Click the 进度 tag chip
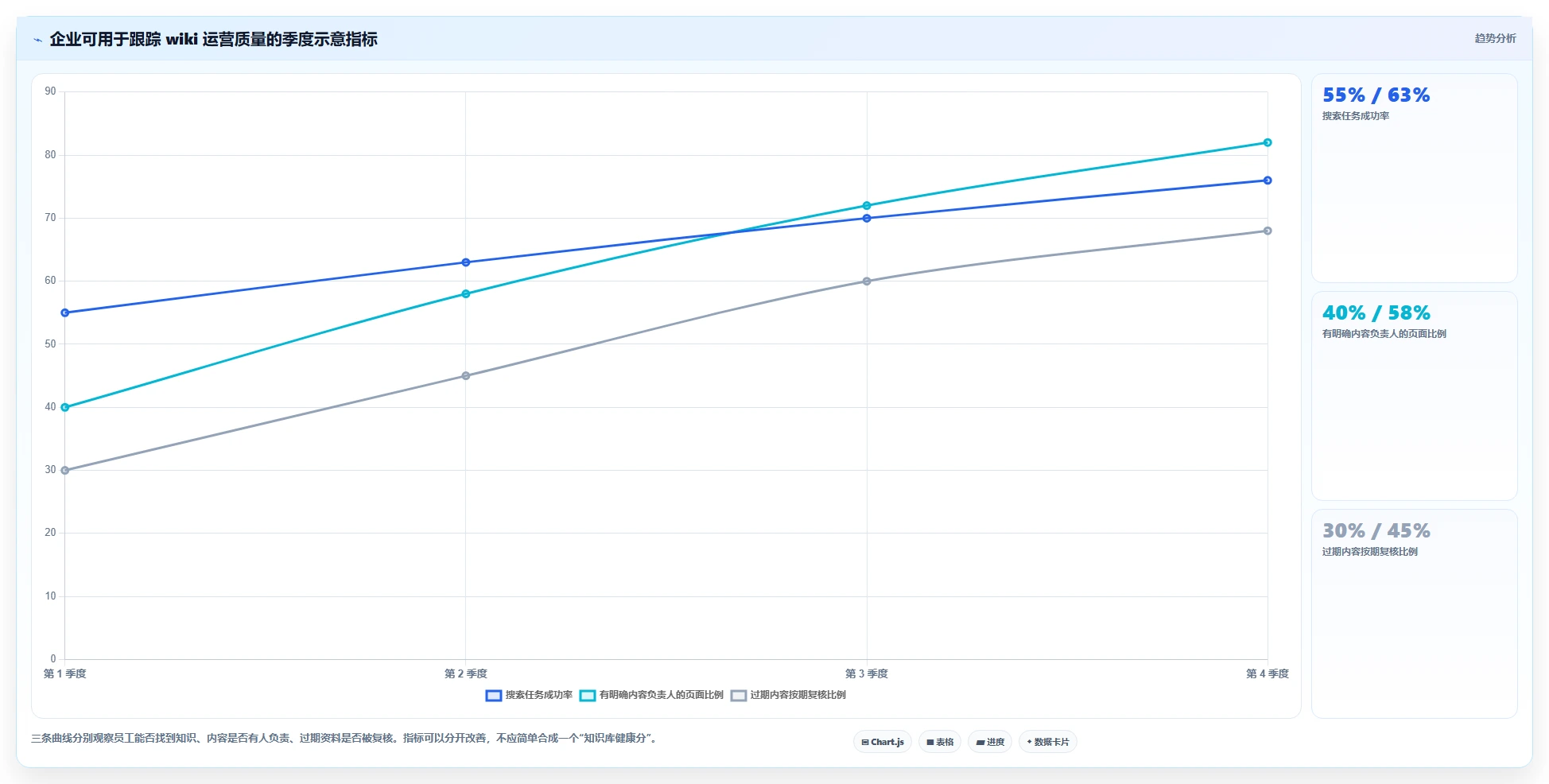This screenshot has width=1549, height=784. point(990,742)
